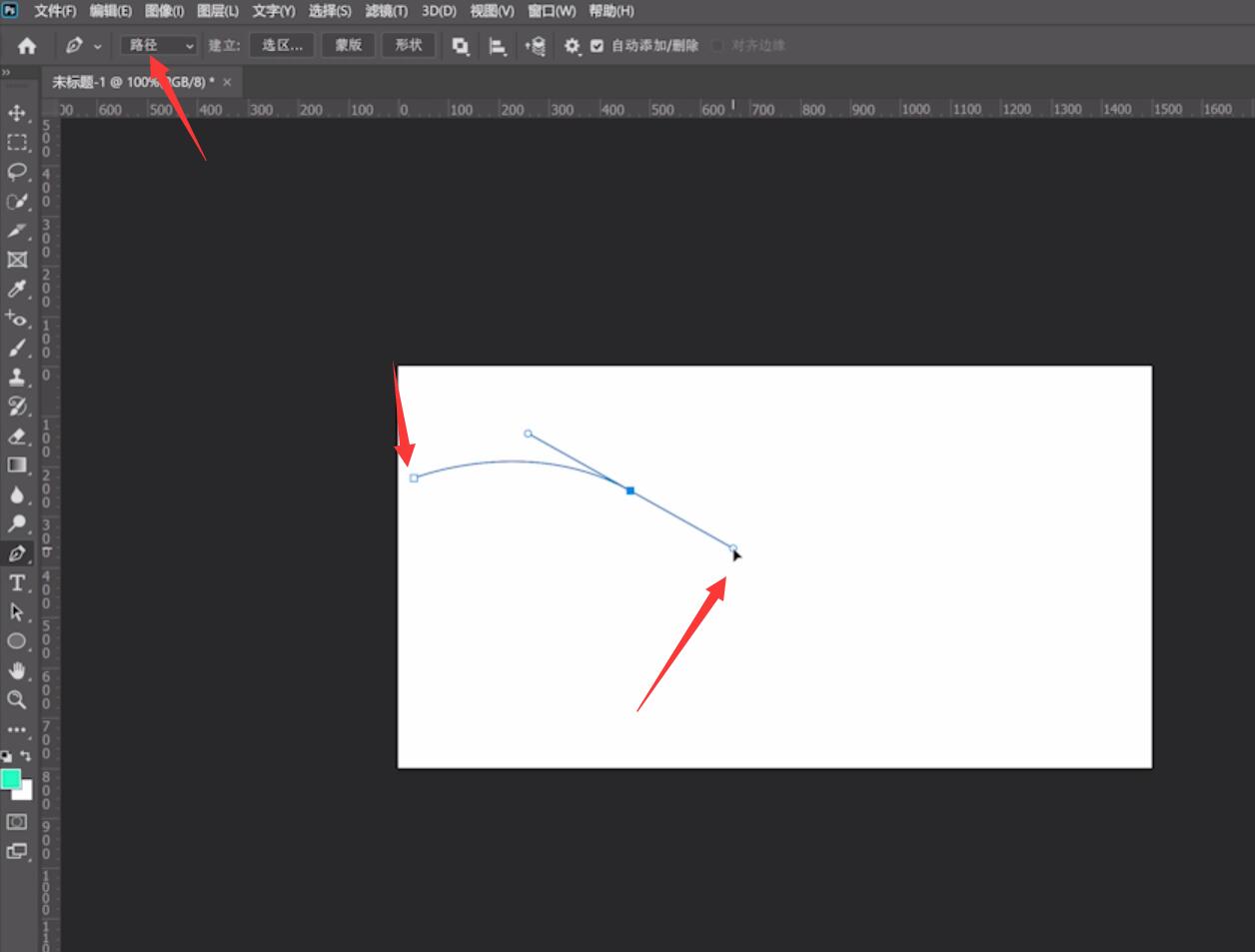The width and height of the screenshot is (1255, 952).
Task: Click the 蒙版 button
Action: click(x=349, y=45)
